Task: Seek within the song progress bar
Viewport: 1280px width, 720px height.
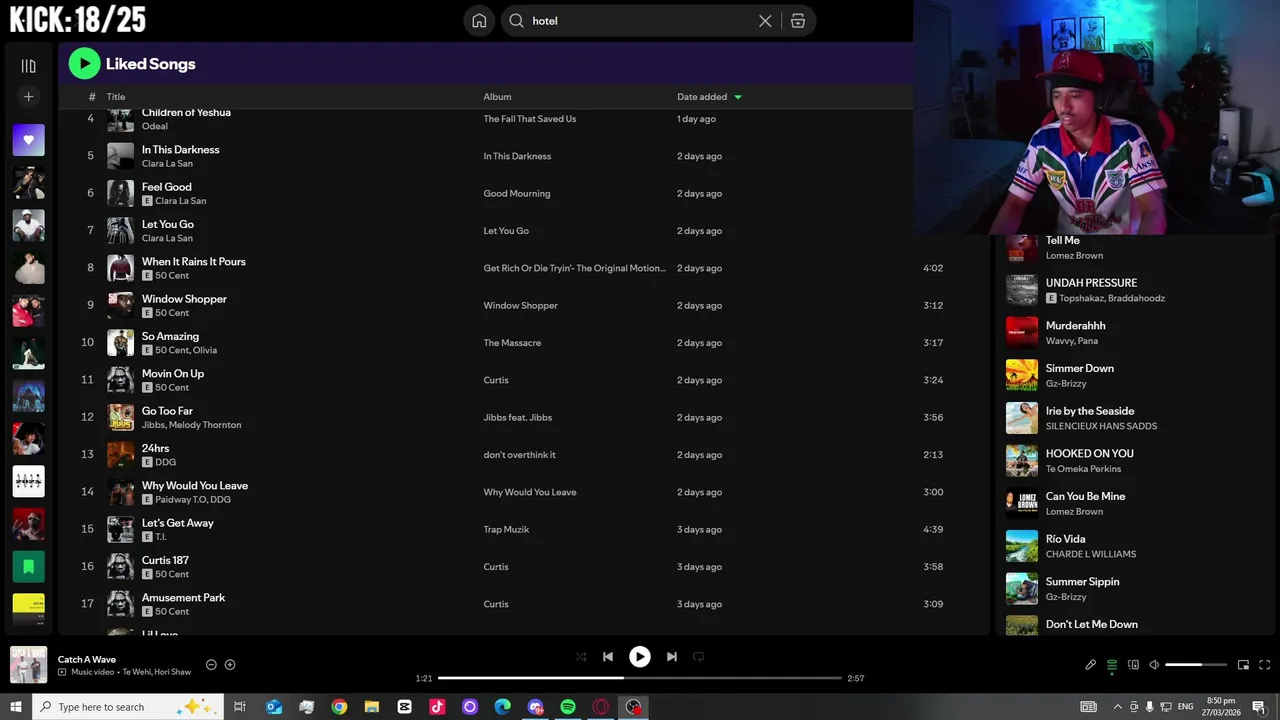Action: pyautogui.click(x=640, y=678)
